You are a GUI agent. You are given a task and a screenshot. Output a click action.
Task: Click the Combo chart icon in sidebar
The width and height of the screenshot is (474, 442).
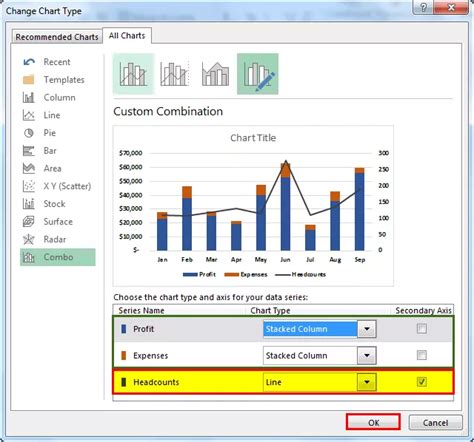(x=29, y=257)
